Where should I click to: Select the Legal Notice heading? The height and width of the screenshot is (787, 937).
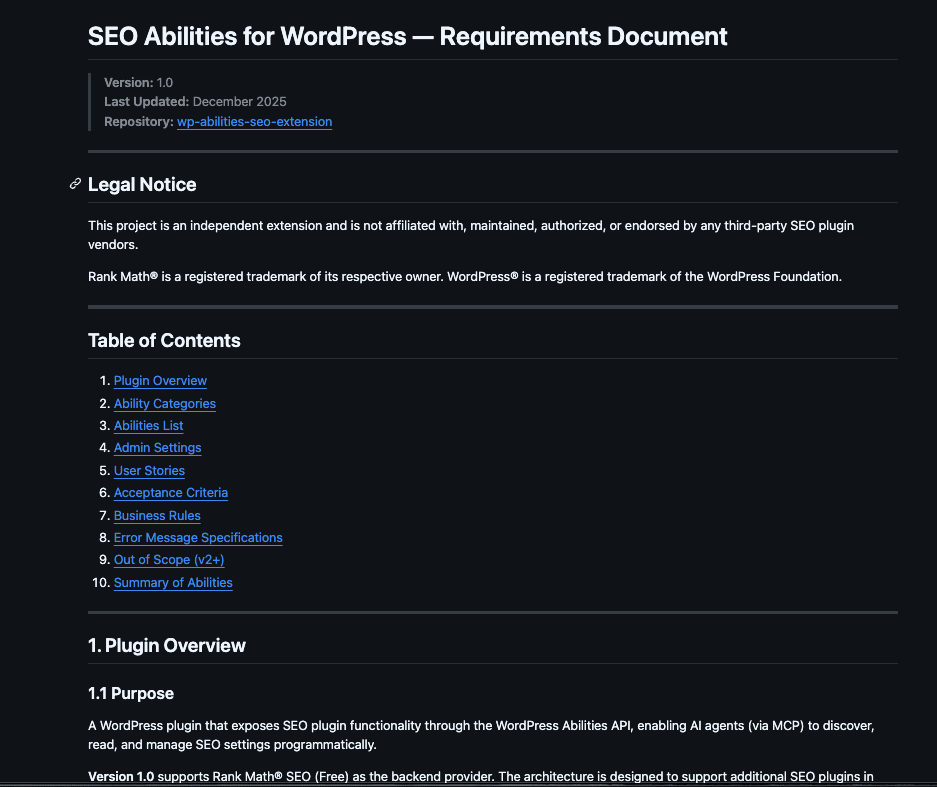[142, 184]
